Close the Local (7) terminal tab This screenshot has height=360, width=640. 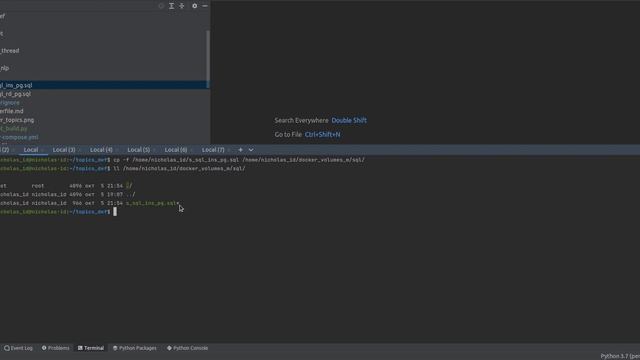(x=229, y=150)
